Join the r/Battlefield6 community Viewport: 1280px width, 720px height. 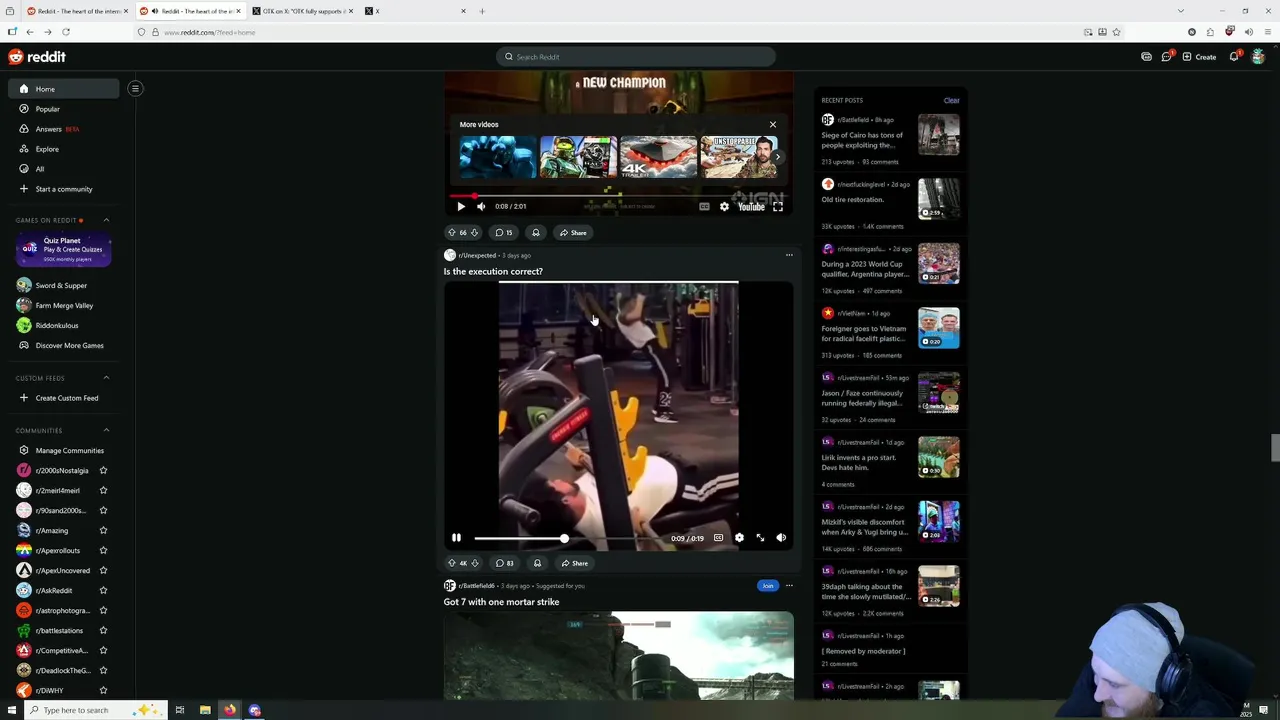767,586
